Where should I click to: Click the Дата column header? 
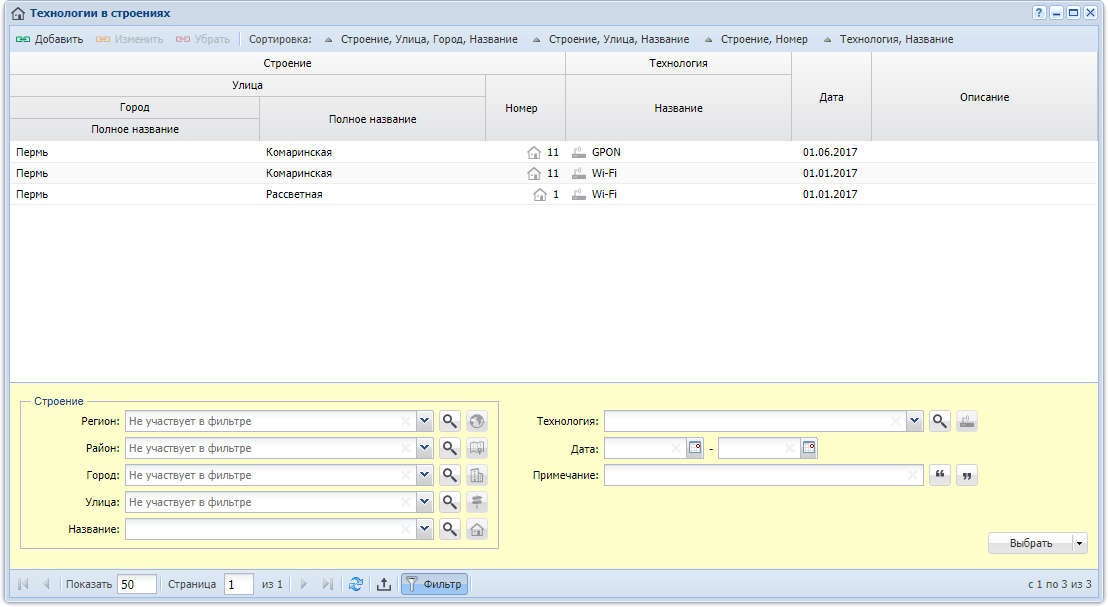(831, 97)
